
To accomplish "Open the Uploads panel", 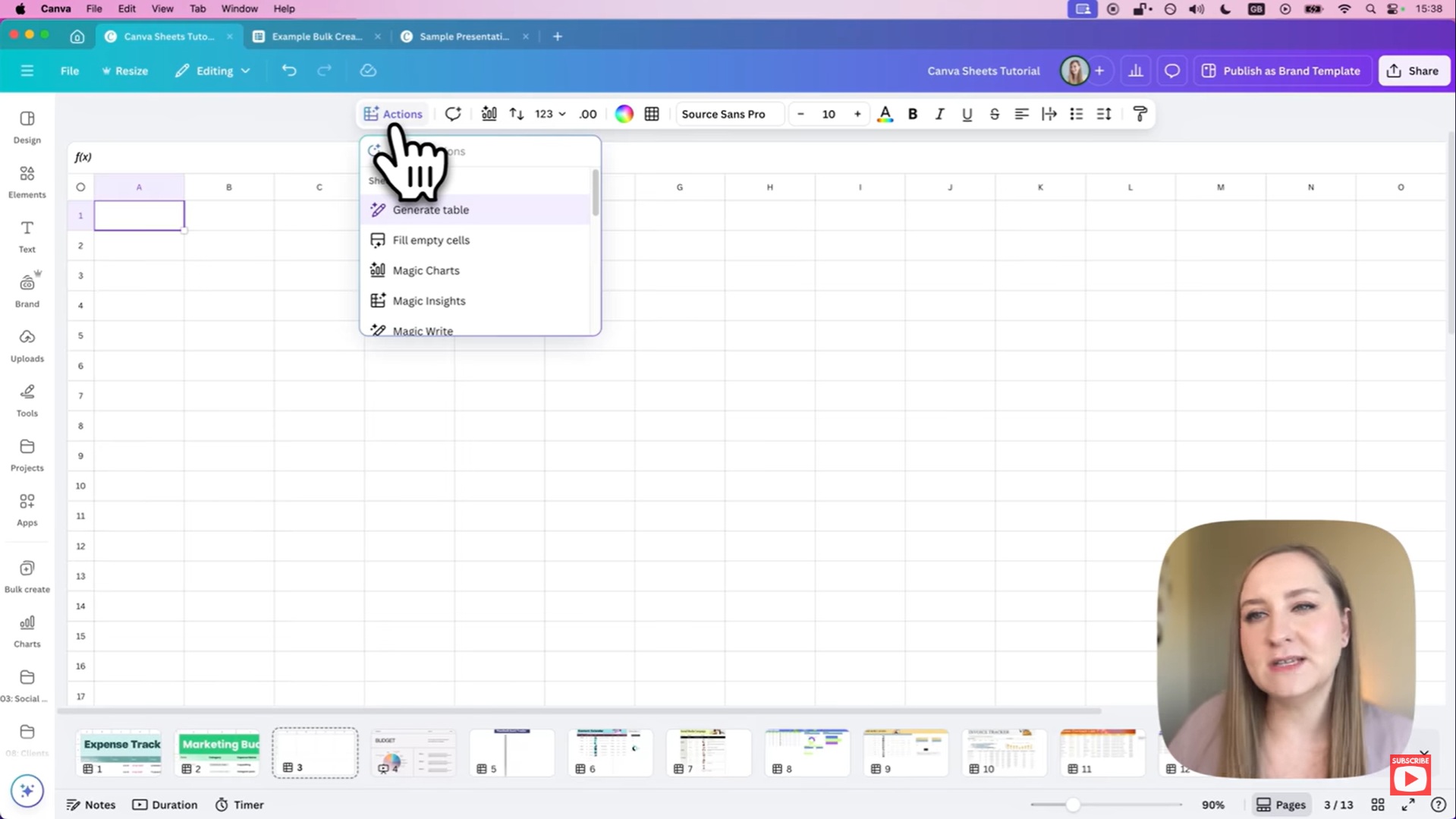I will tap(27, 346).
